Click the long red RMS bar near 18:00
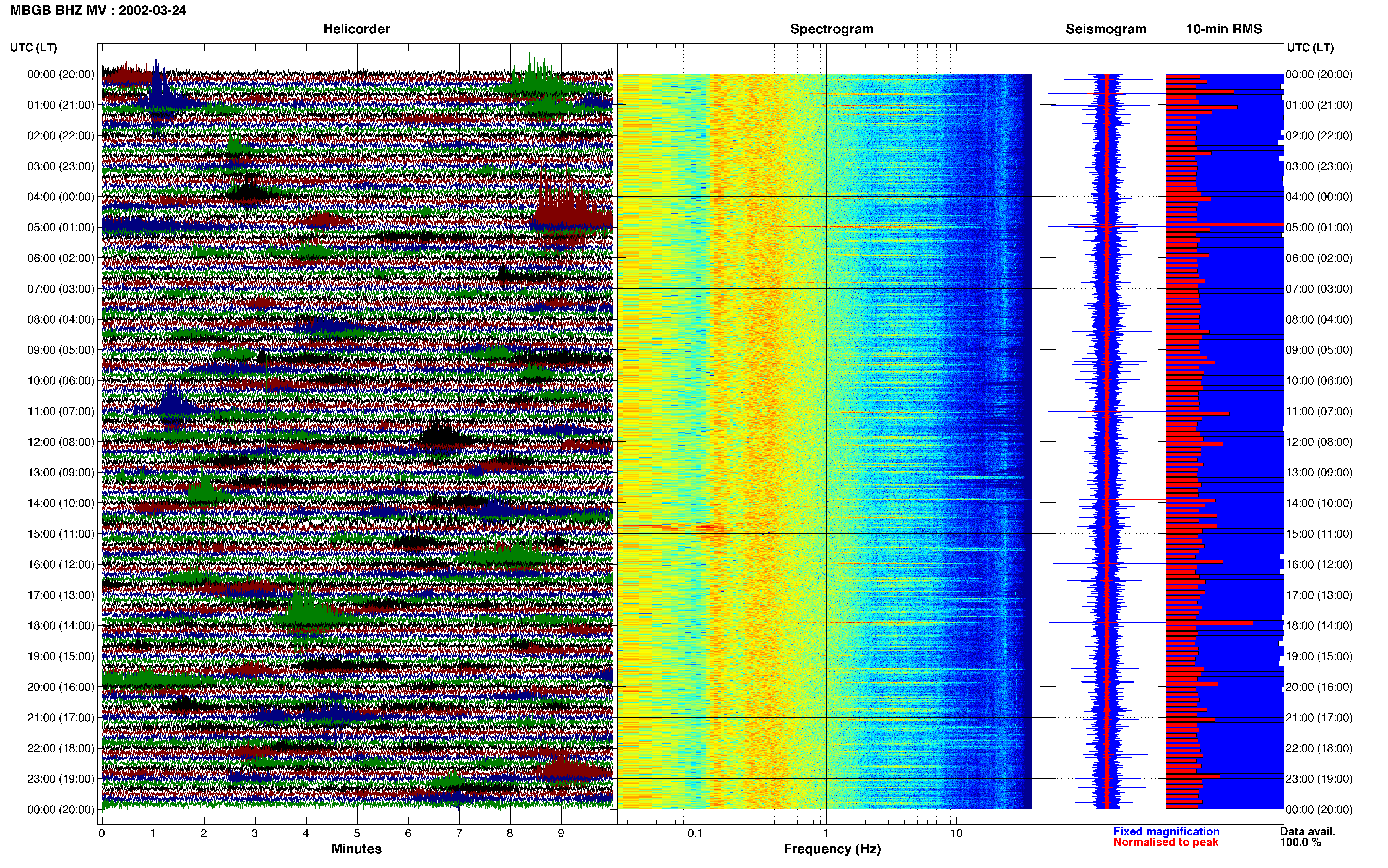 (x=1209, y=623)
